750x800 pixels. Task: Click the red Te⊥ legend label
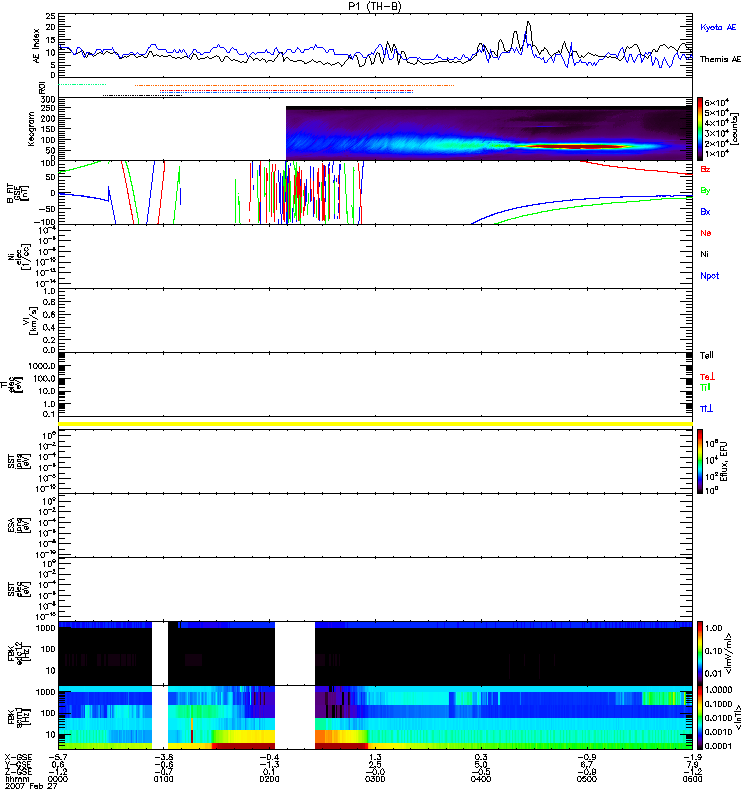[x=708, y=377]
